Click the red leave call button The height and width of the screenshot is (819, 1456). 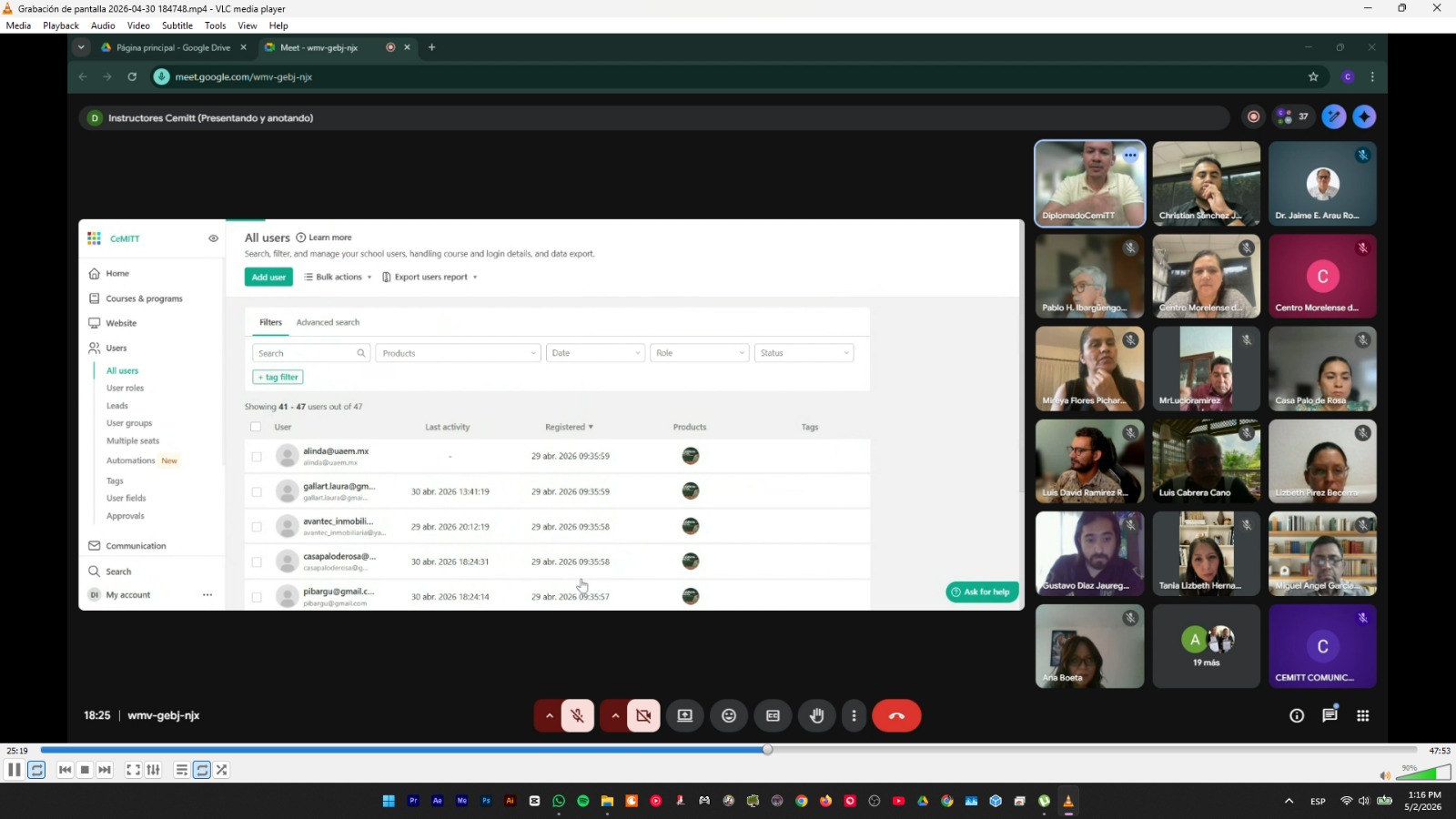coord(896,716)
